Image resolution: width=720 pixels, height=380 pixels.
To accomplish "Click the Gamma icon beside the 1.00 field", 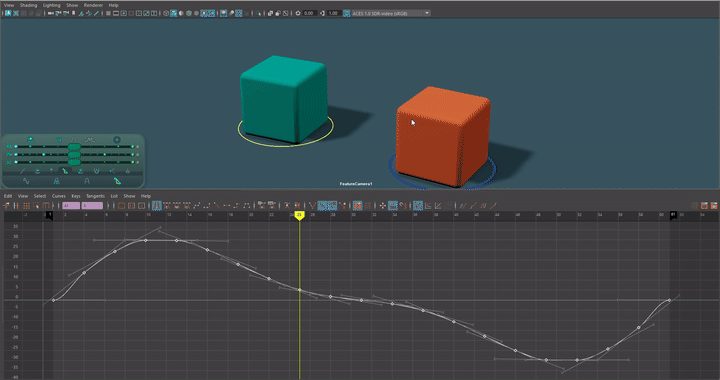I will 322,13.
